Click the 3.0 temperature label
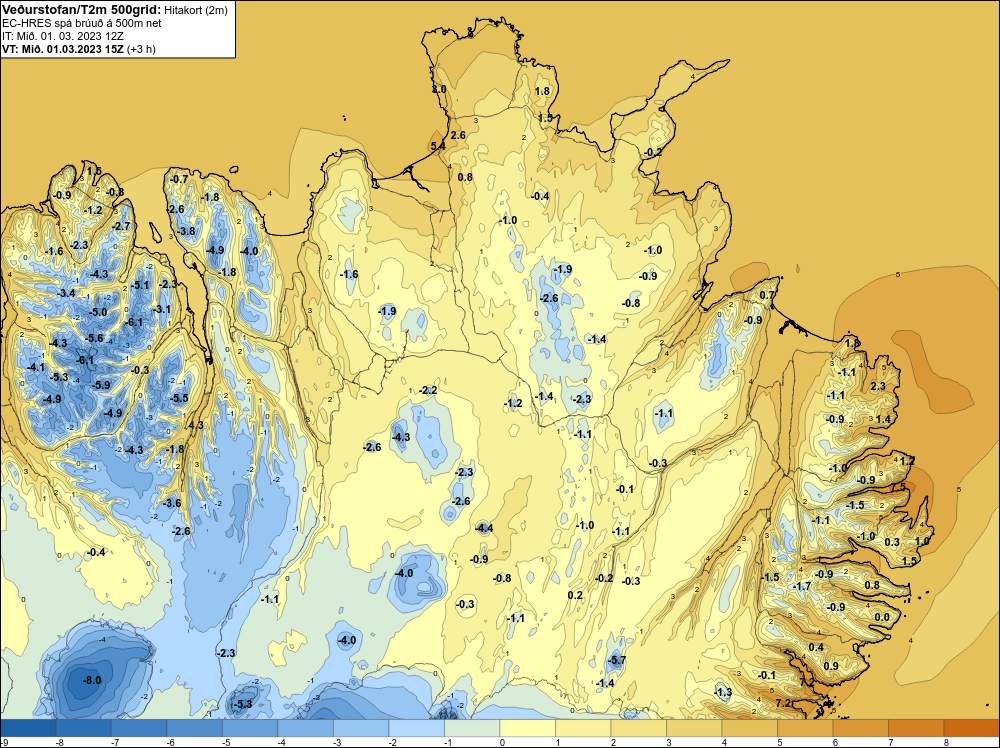This screenshot has width=1000, height=748. 439,89
